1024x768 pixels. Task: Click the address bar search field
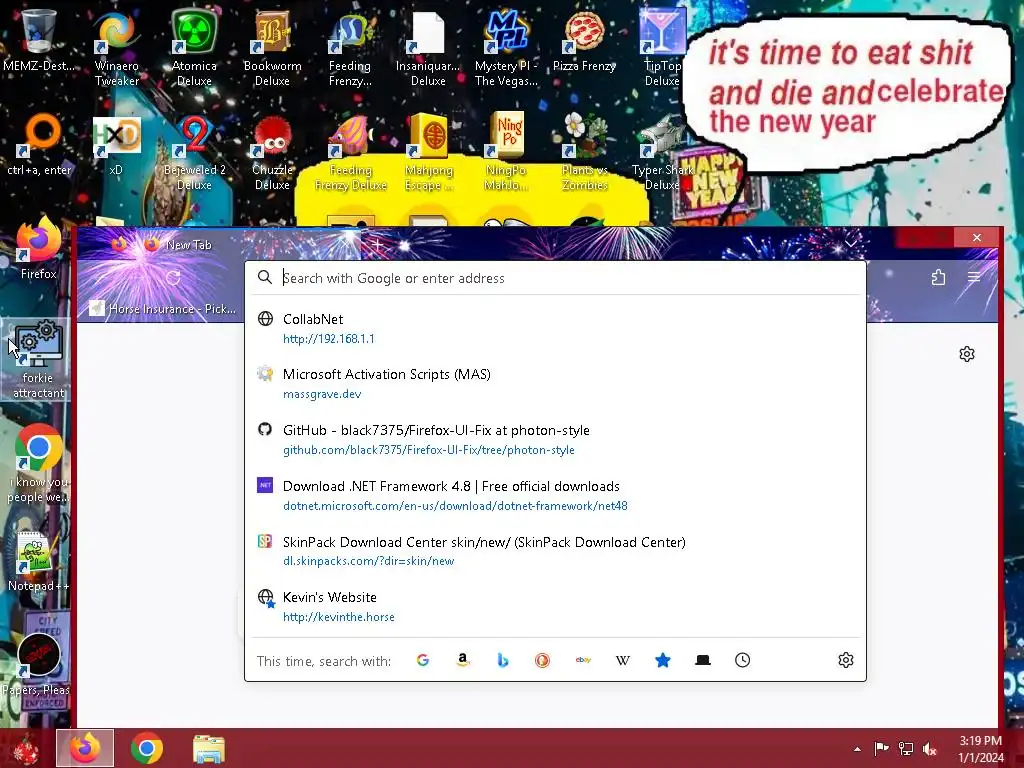click(x=555, y=278)
